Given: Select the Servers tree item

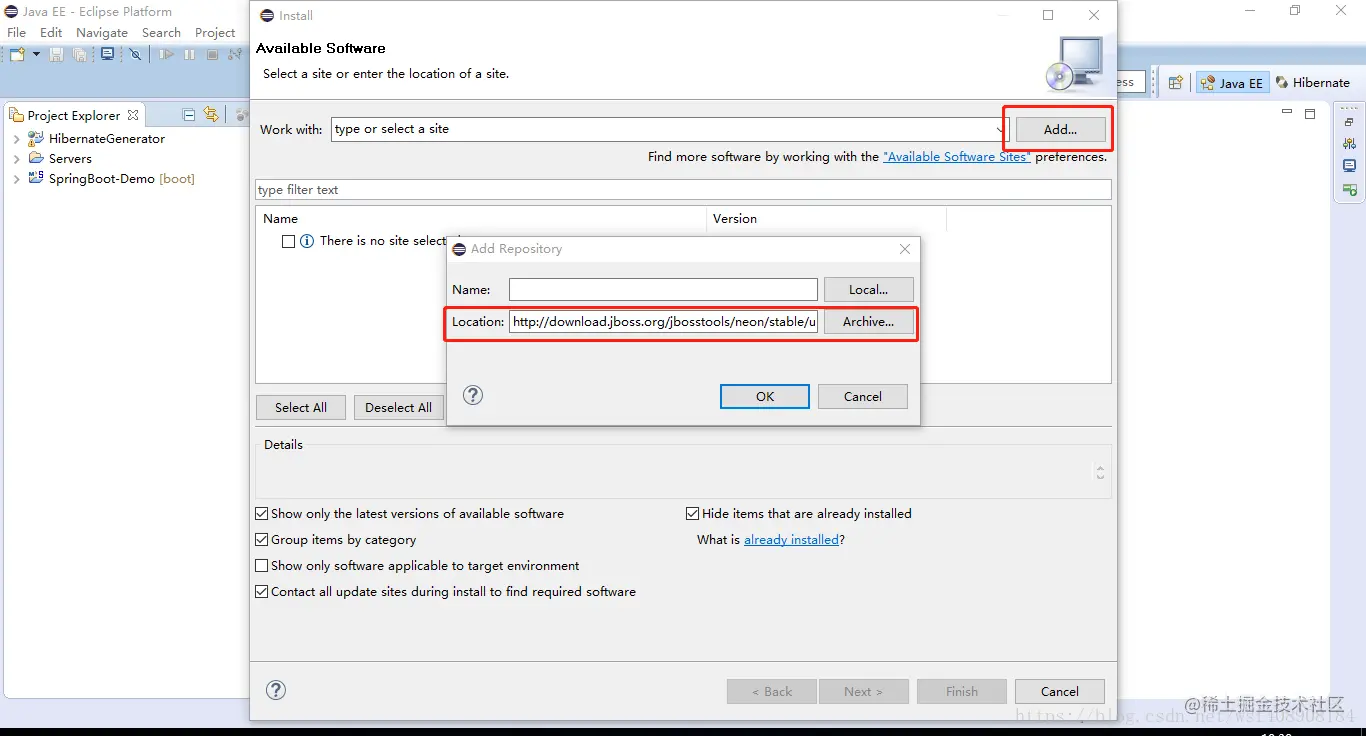Looking at the screenshot, I should click(69, 159).
